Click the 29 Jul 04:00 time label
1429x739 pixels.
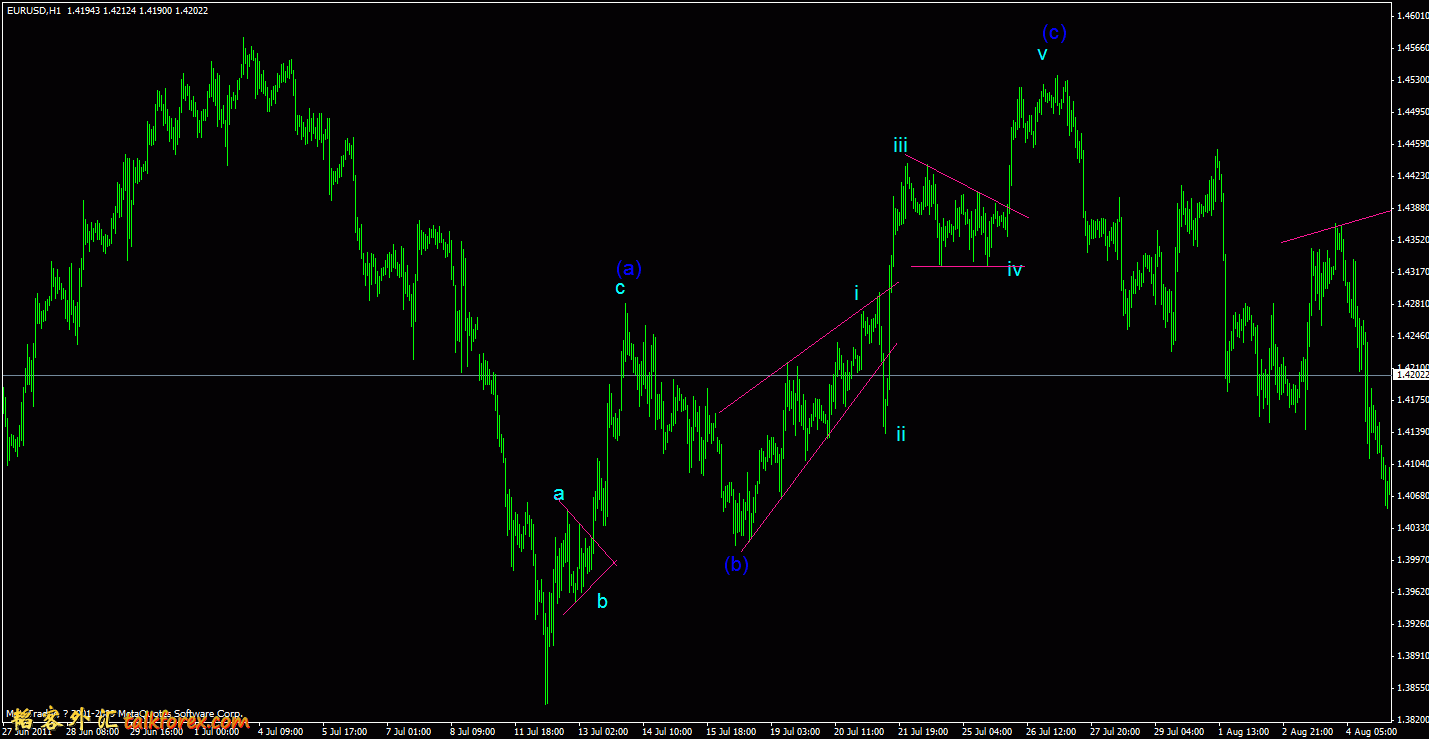pyautogui.click(x=1181, y=731)
